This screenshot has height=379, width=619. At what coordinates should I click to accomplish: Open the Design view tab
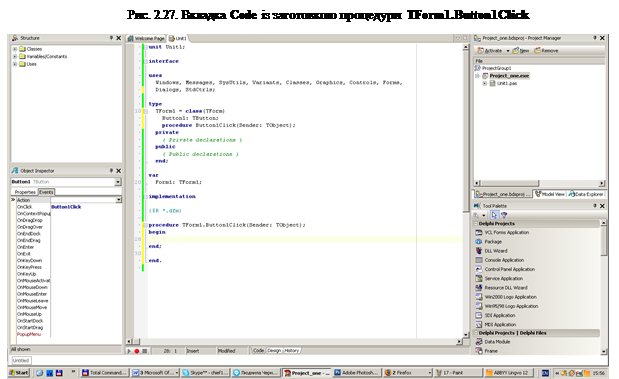274,351
